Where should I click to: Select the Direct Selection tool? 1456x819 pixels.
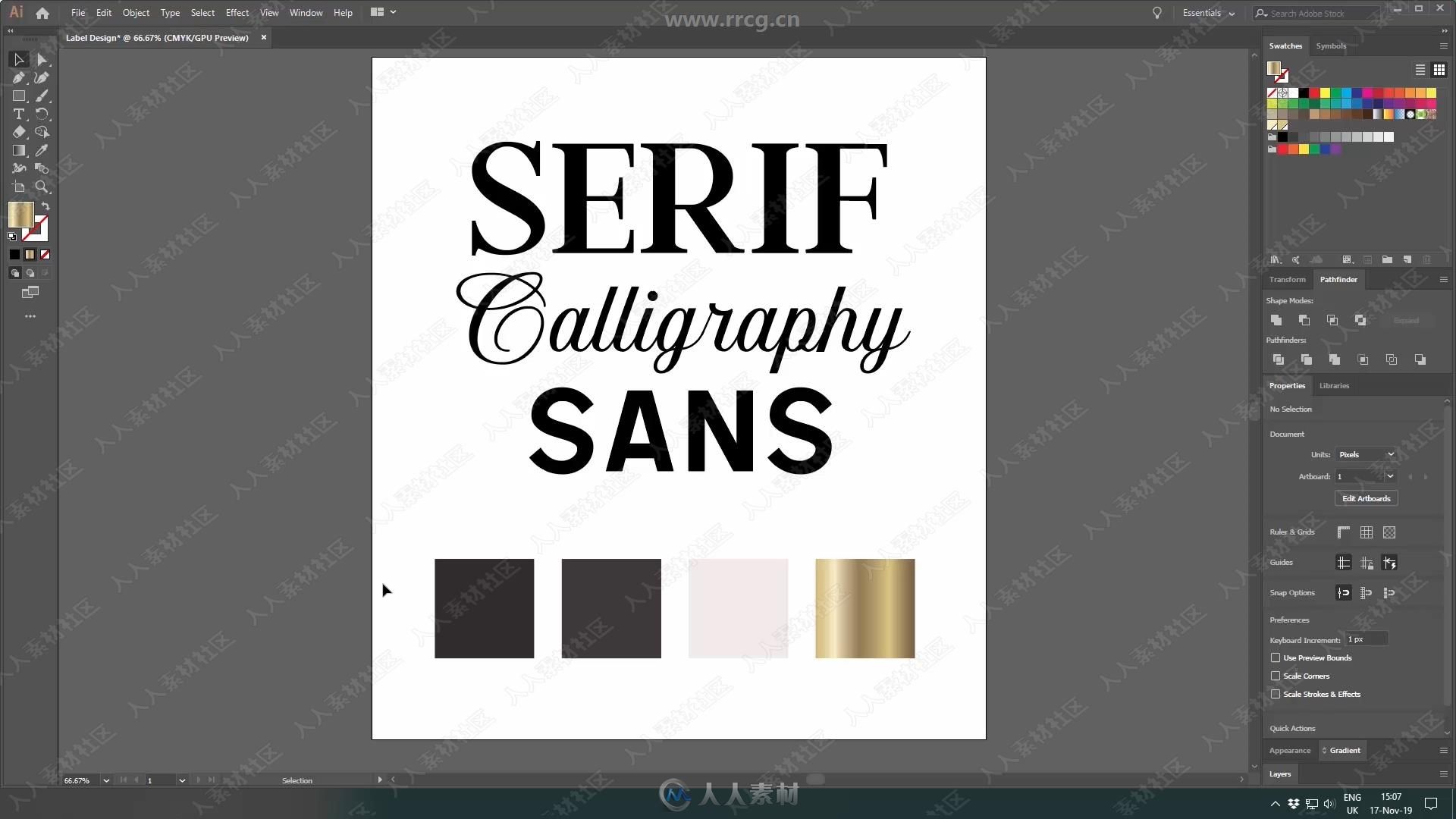41,59
